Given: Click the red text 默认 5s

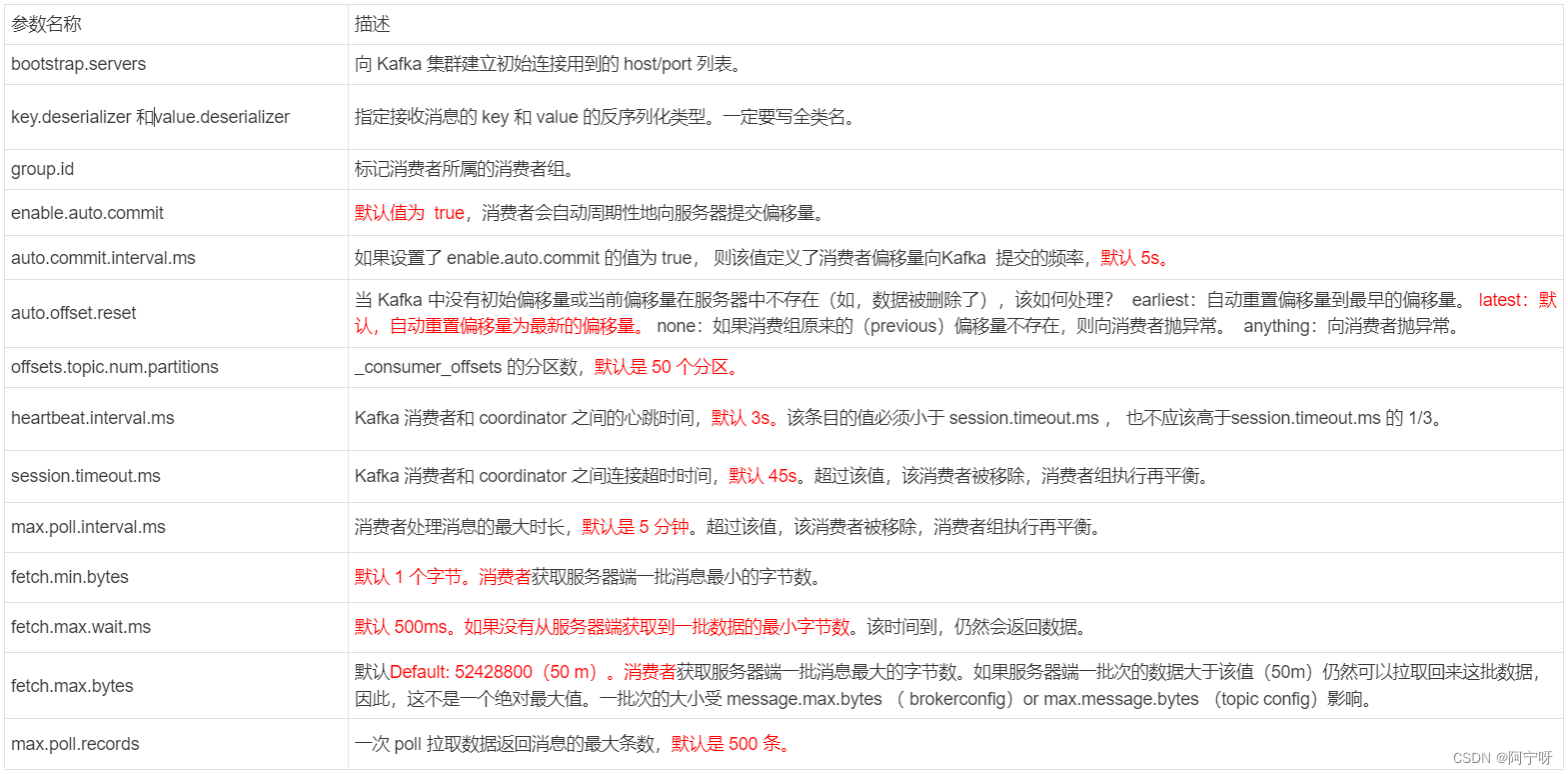Looking at the screenshot, I should (1135, 258).
